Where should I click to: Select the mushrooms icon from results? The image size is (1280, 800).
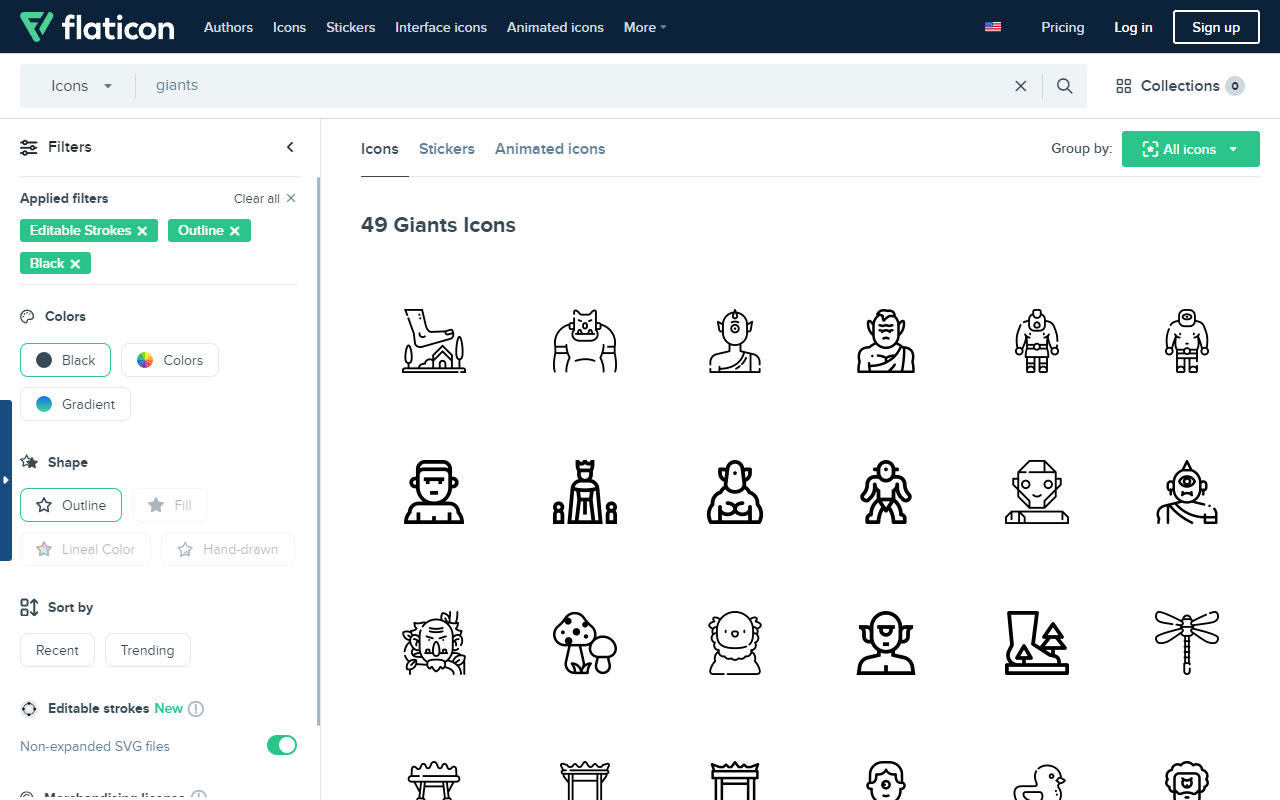point(585,643)
